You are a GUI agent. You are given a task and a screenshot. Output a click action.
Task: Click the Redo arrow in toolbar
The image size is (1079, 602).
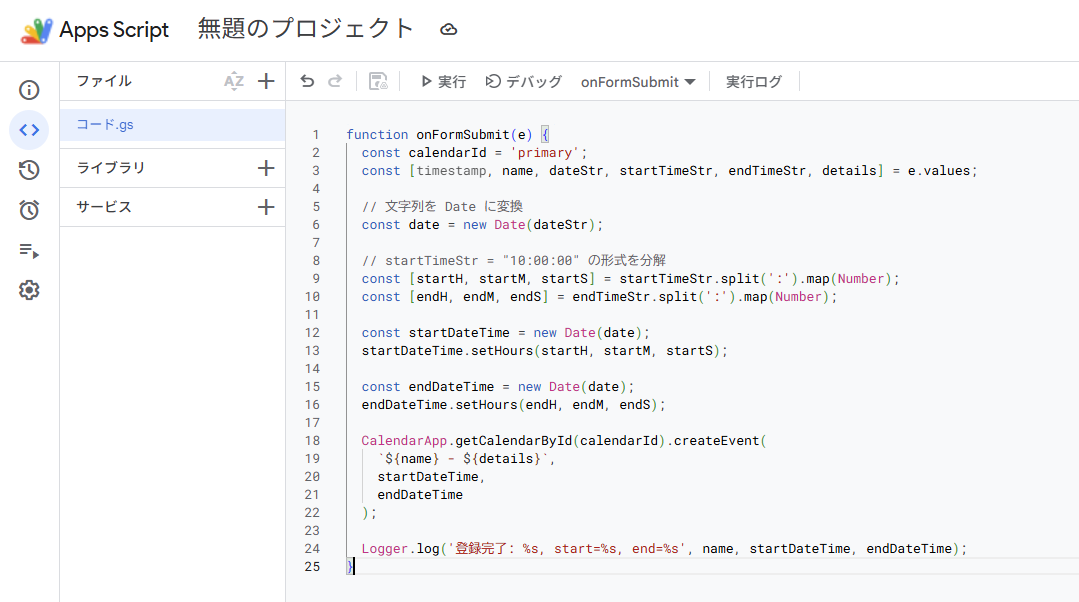335,82
